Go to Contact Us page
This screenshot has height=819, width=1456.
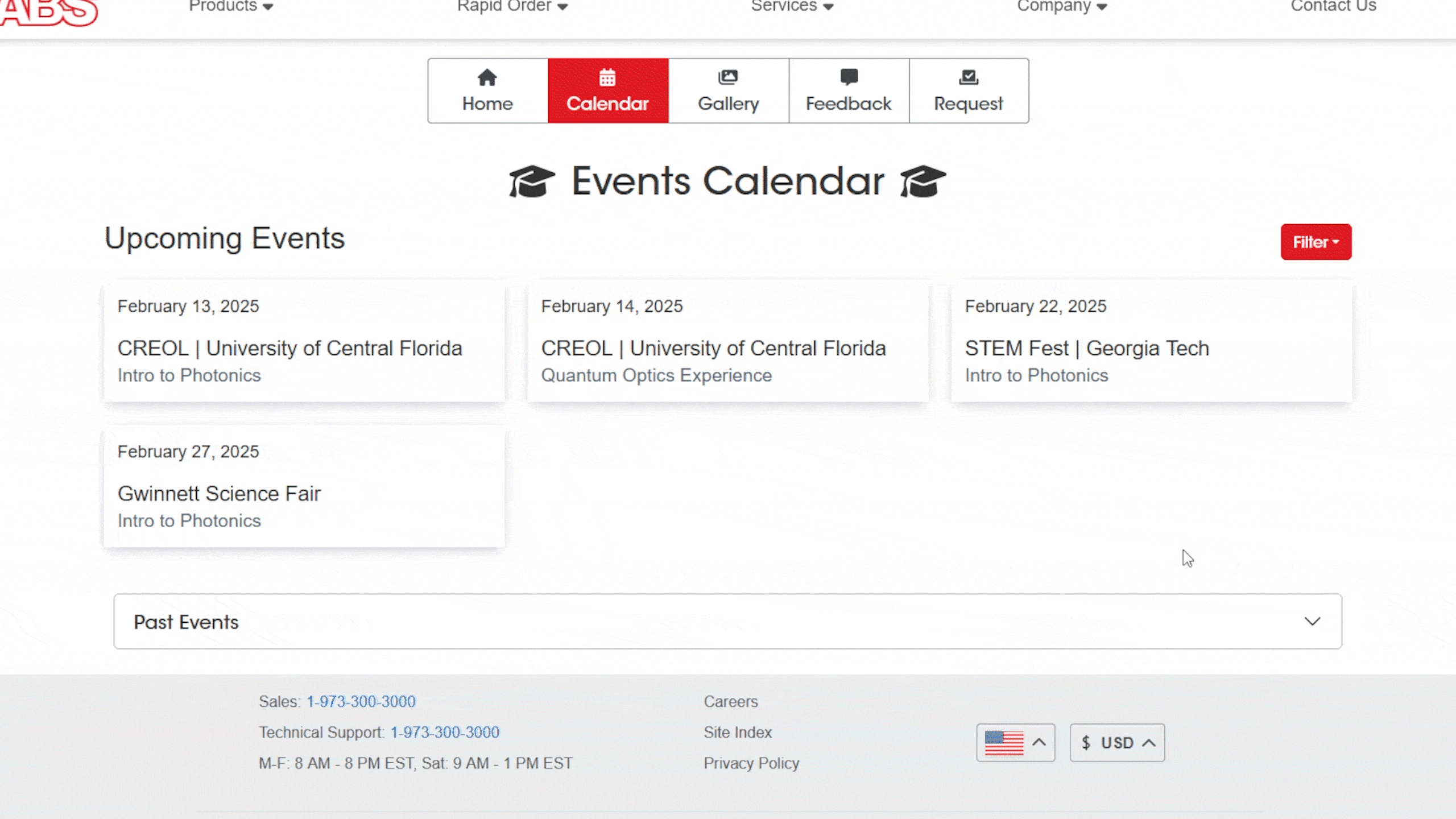(x=1333, y=6)
